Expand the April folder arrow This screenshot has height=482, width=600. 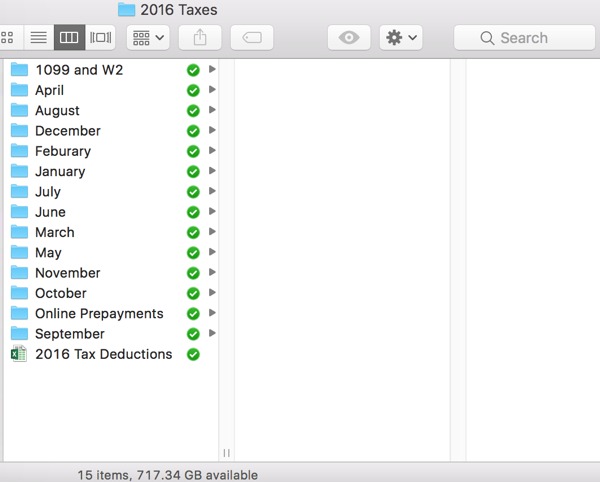coord(212,90)
